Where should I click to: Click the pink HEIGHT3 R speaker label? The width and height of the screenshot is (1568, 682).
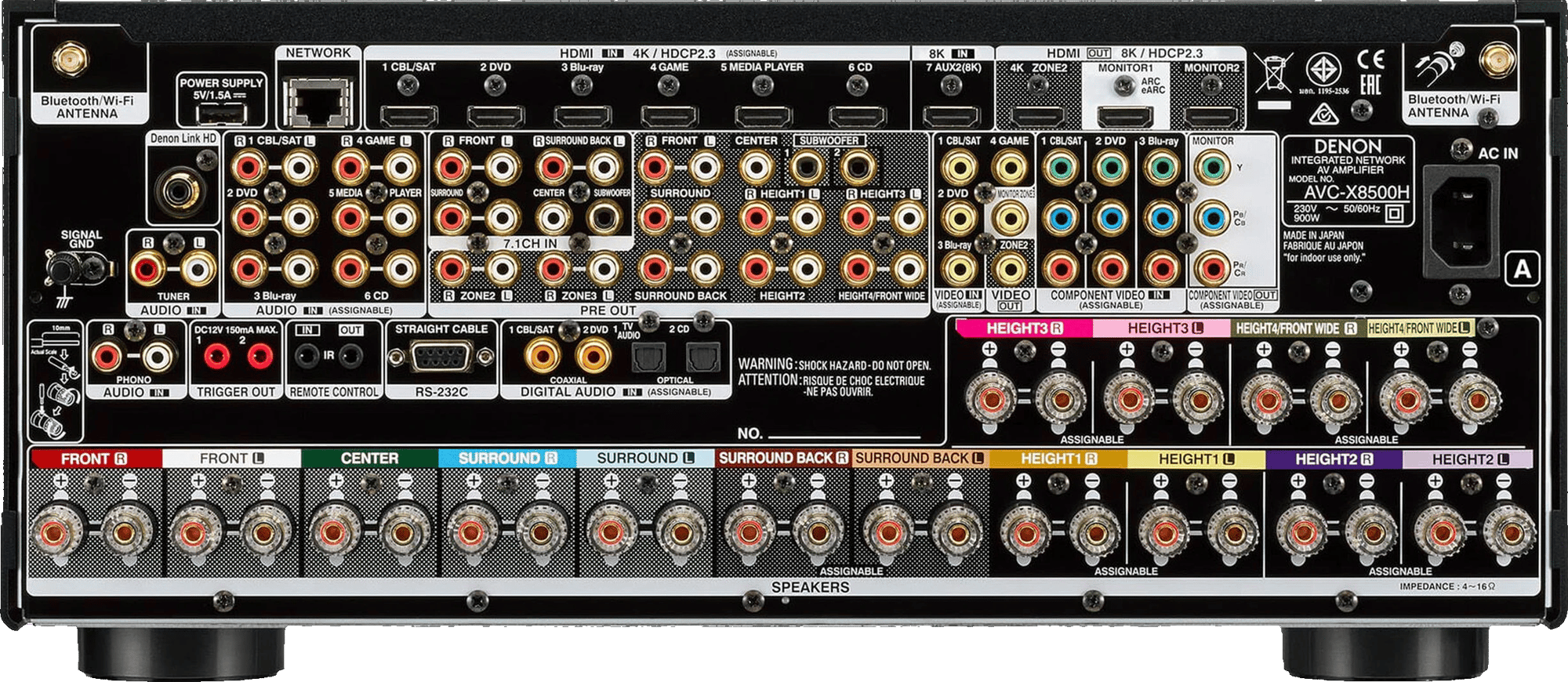pos(1024,328)
